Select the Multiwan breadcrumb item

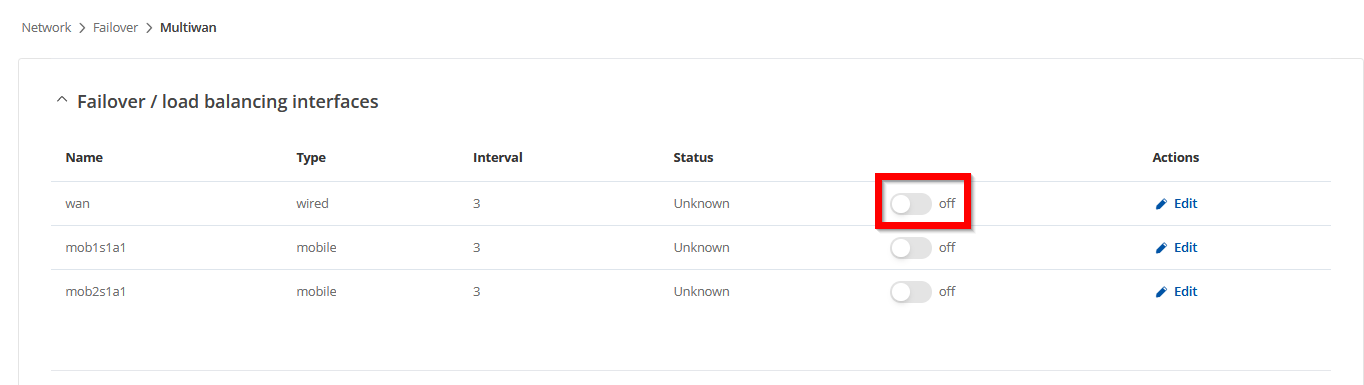pyautogui.click(x=188, y=28)
